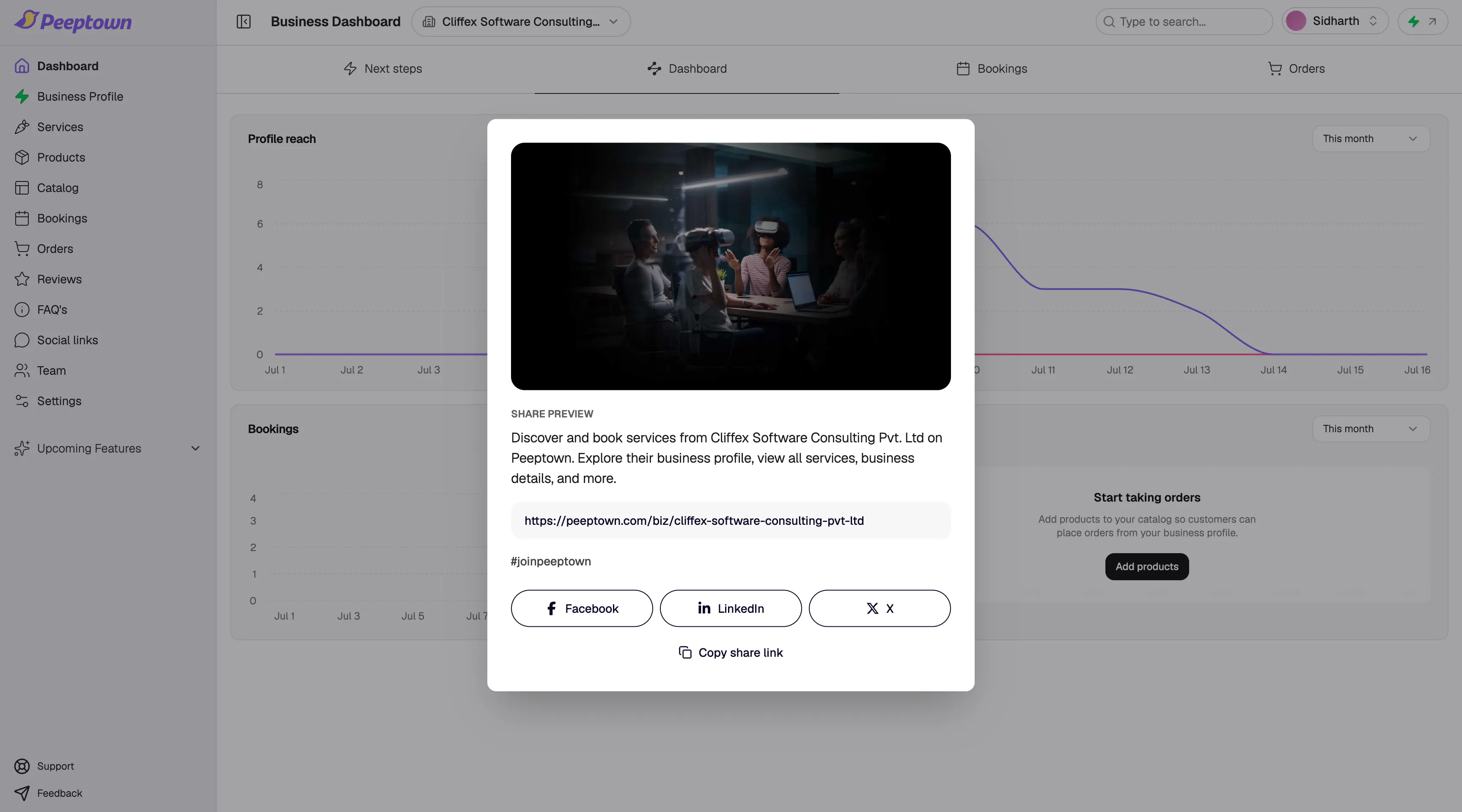Viewport: 1462px width, 812px height.
Task: Click the #joinpeeptown hashtag text
Action: (550, 561)
